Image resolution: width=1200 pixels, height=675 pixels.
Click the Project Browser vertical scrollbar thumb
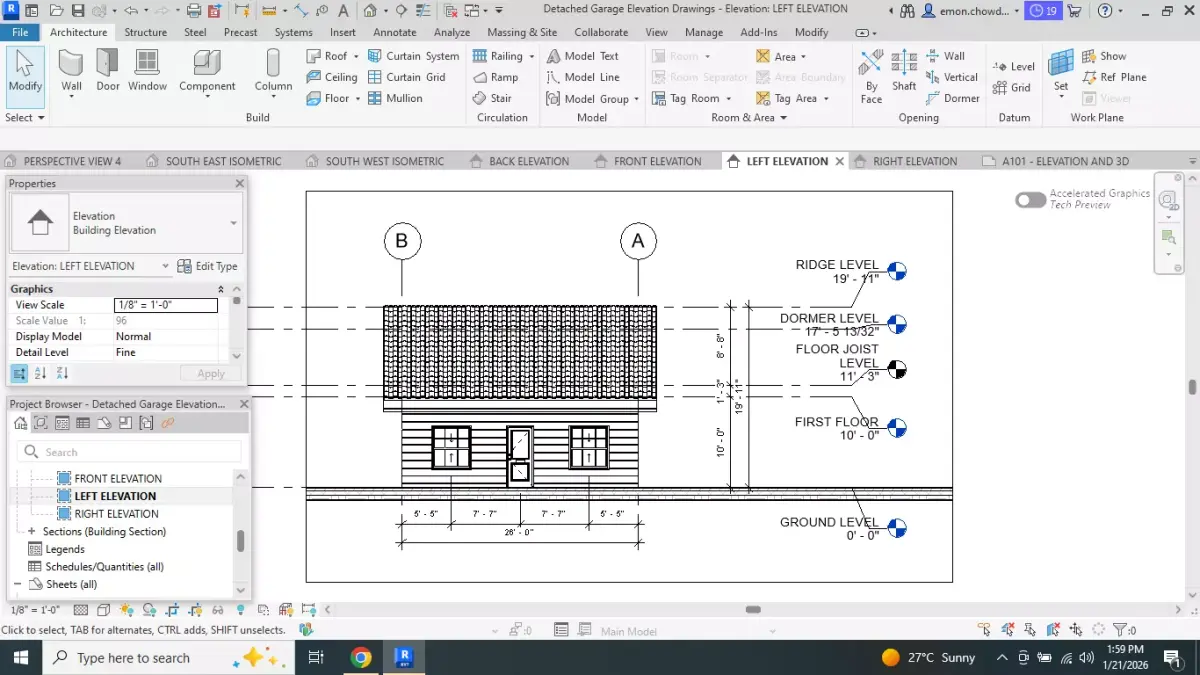click(x=240, y=541)
